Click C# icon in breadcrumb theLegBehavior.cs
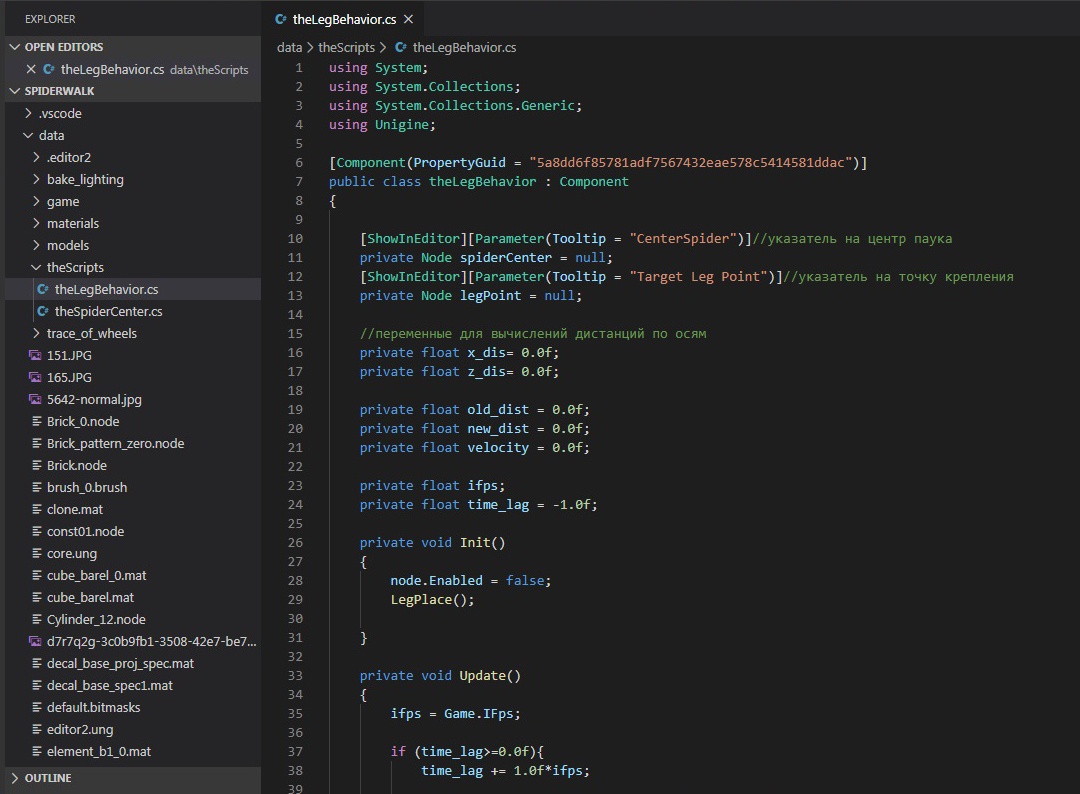1080x794 pixels. [x=401, y=47]
